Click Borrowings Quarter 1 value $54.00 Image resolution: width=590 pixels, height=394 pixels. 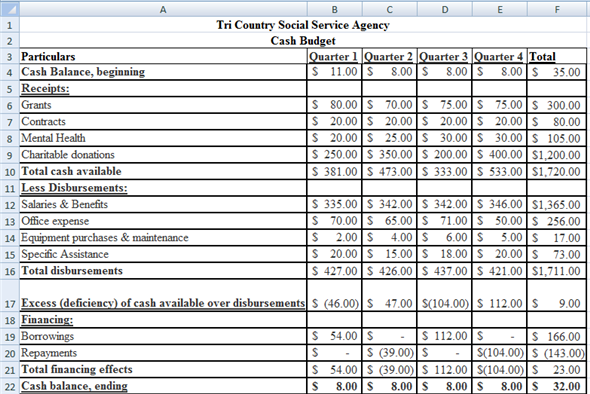335,336
